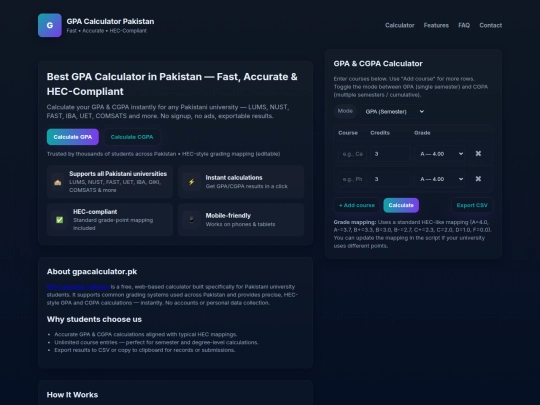540x405 pixels.
Task: Follow the GPA Calculator Pakistan hyperlink in About
Action: coord(78,287)
